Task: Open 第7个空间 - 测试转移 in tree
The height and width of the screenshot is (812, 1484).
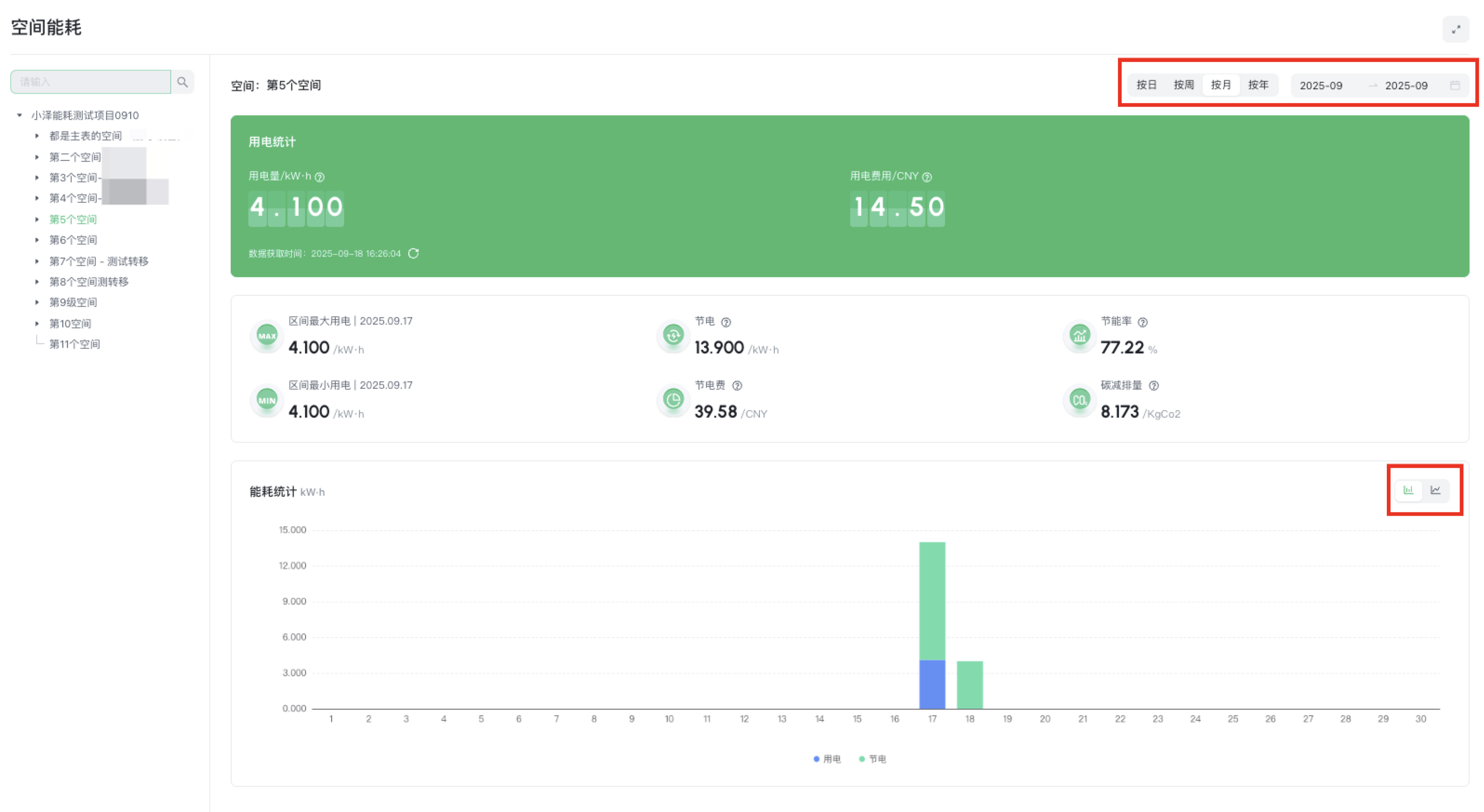Action: [x=99, y=262]
